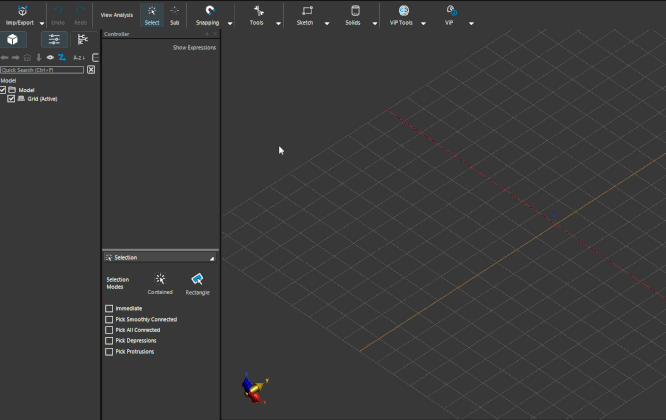Viewport: 666px width, 420px height.
Task: Activate the Select tool
Action: click(151, 14)
